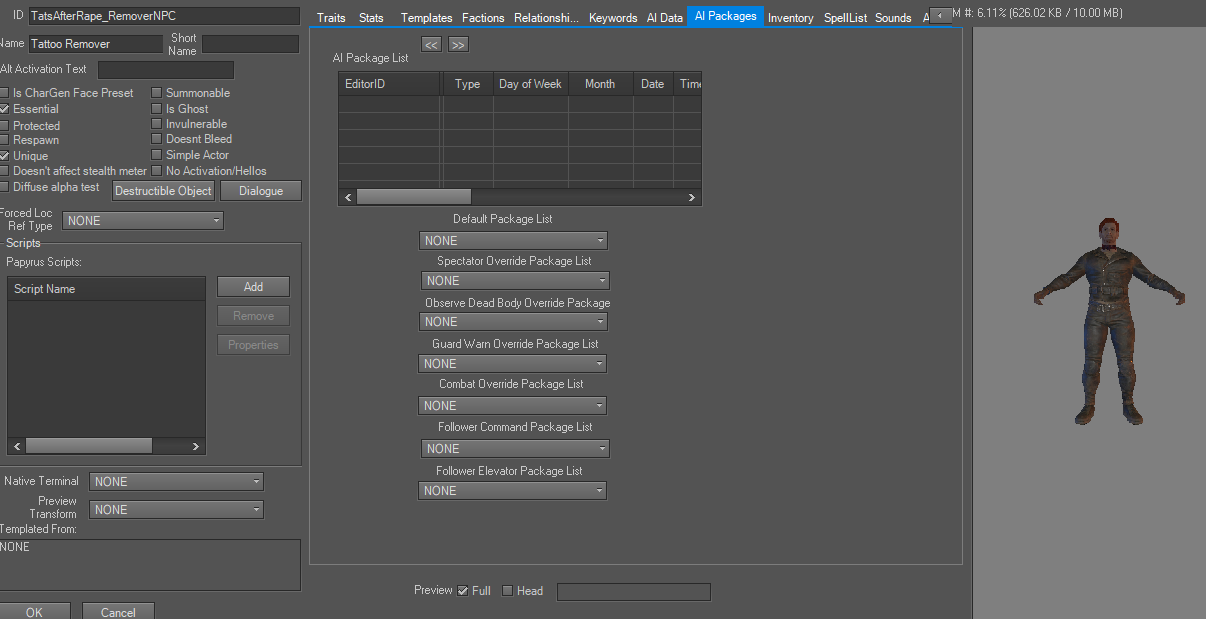
Task: Click the NPC preview model
Action: click(x=1109, y=321)
